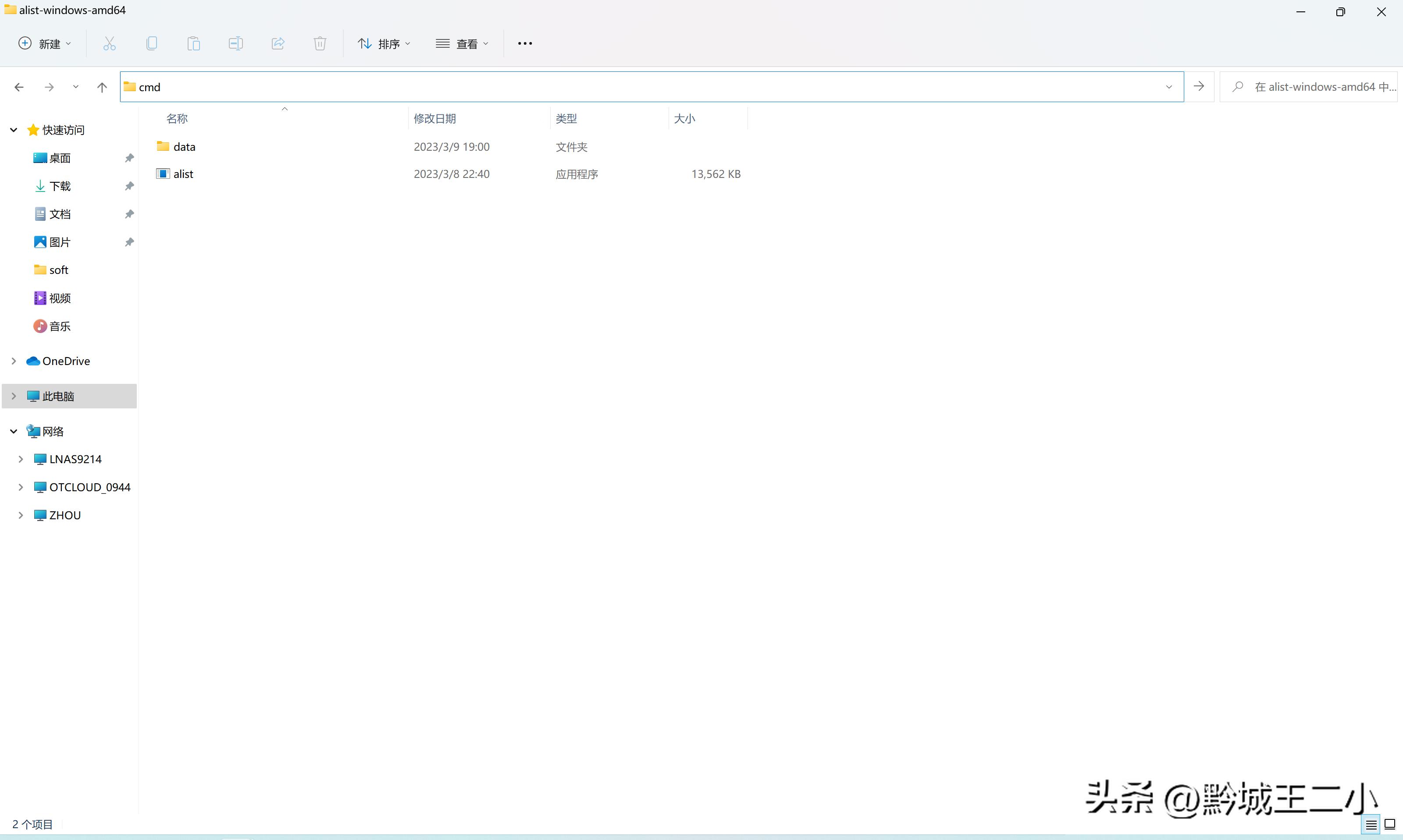Collapse the 快速访问 section

tap(14, 130)
